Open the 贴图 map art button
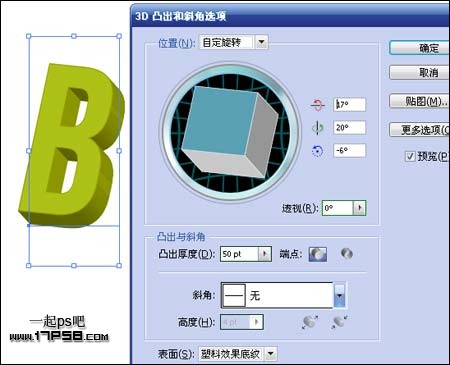The height and width of the screenshot is (365, 450). coord(420,101)
